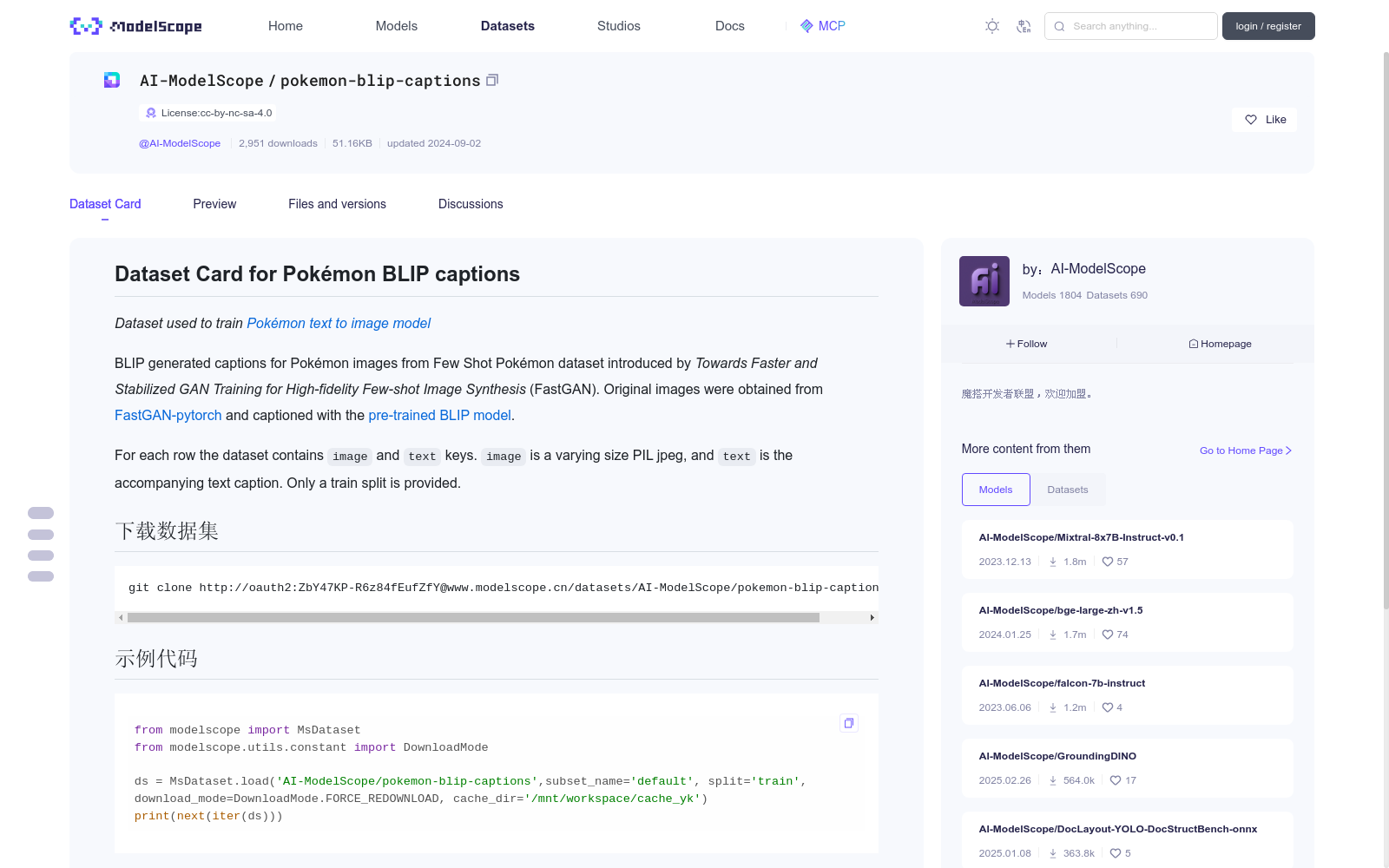
Task: Click the login / register button
Action: click(1268, 26)
